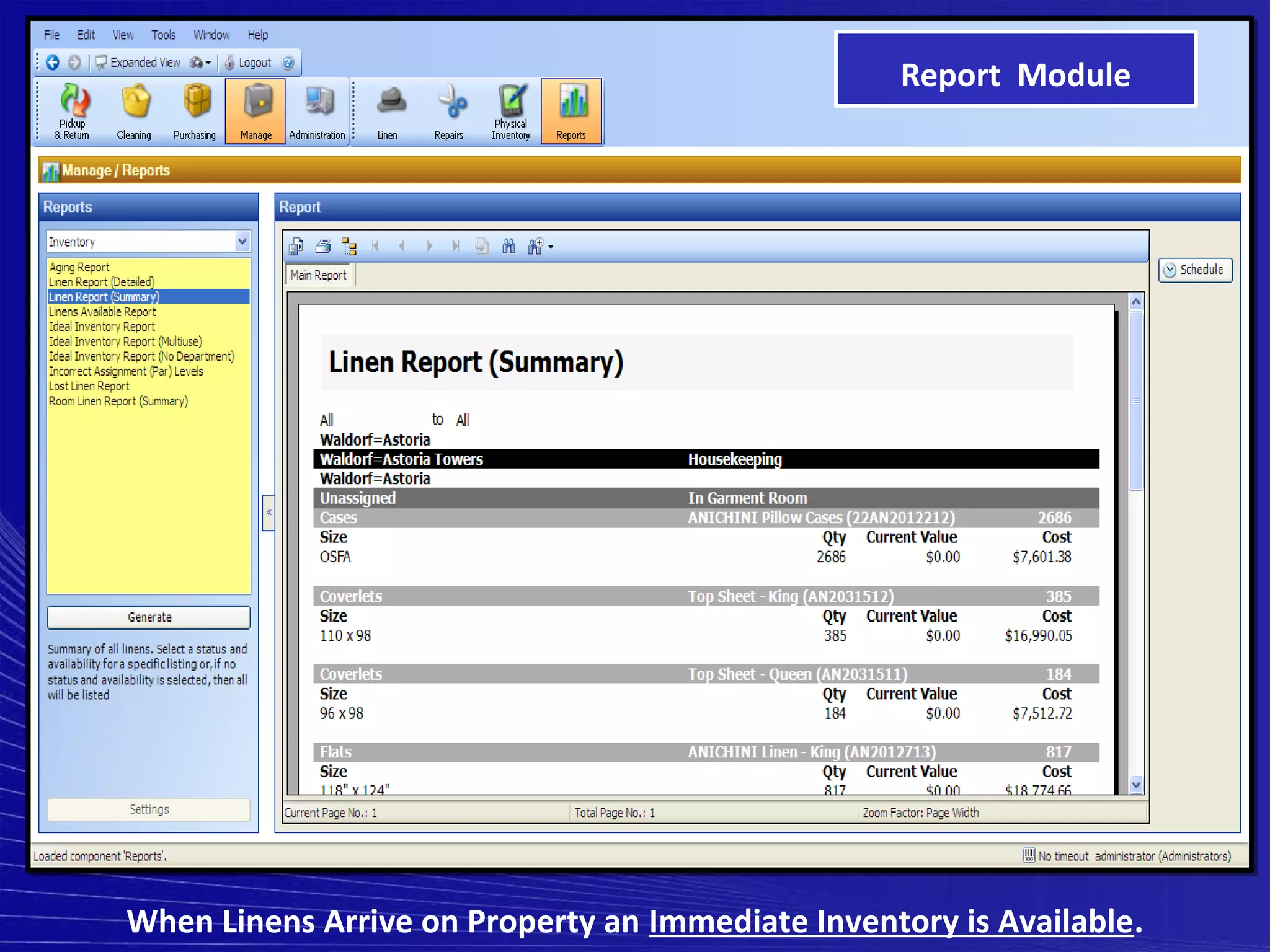Image resolution: width=1270 pixels, height=952 pixels.
Task: Open the Window menu
Action: point(211,35)
